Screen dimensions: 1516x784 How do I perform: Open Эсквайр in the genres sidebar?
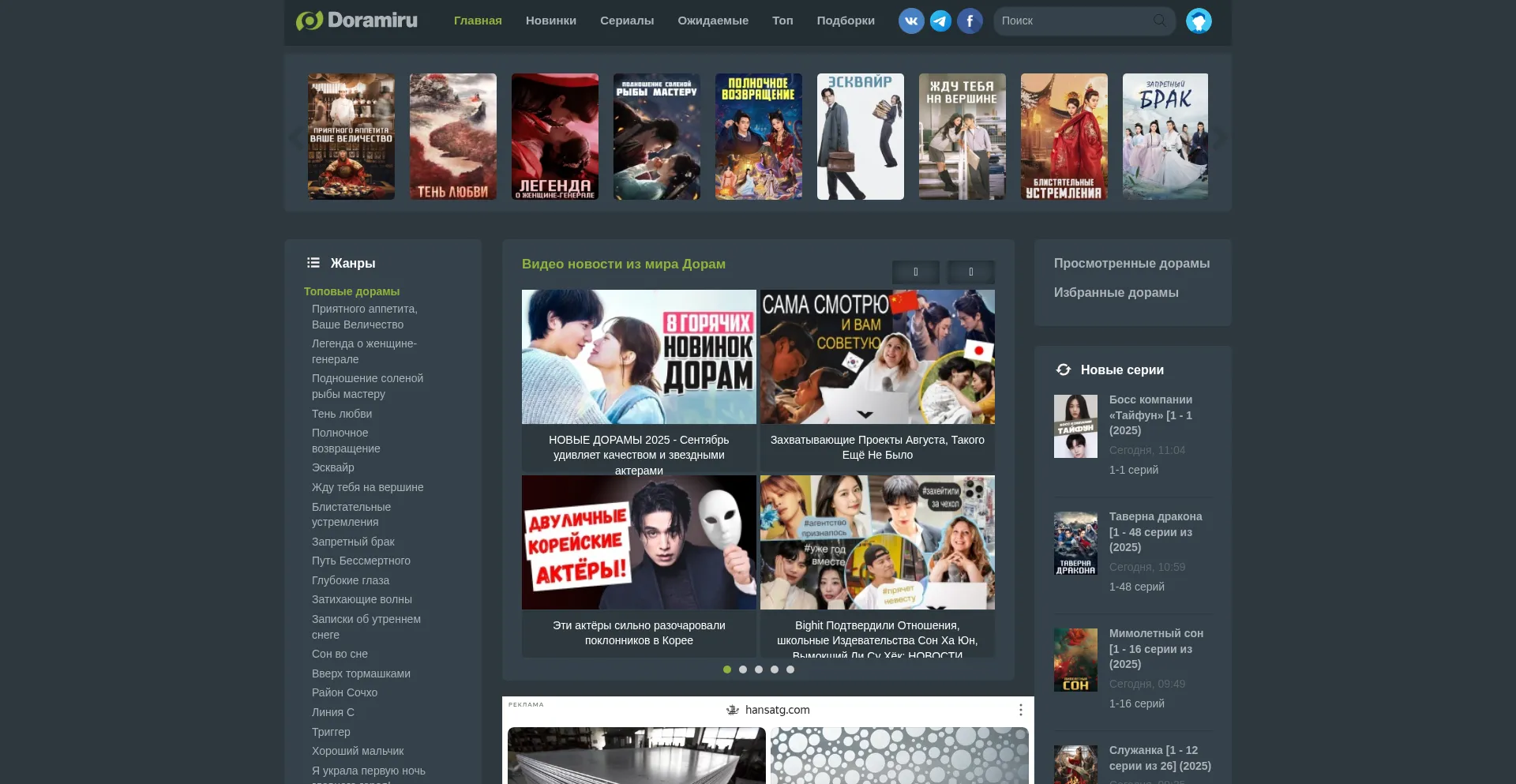pyautogui.click(x=332, y=467)
